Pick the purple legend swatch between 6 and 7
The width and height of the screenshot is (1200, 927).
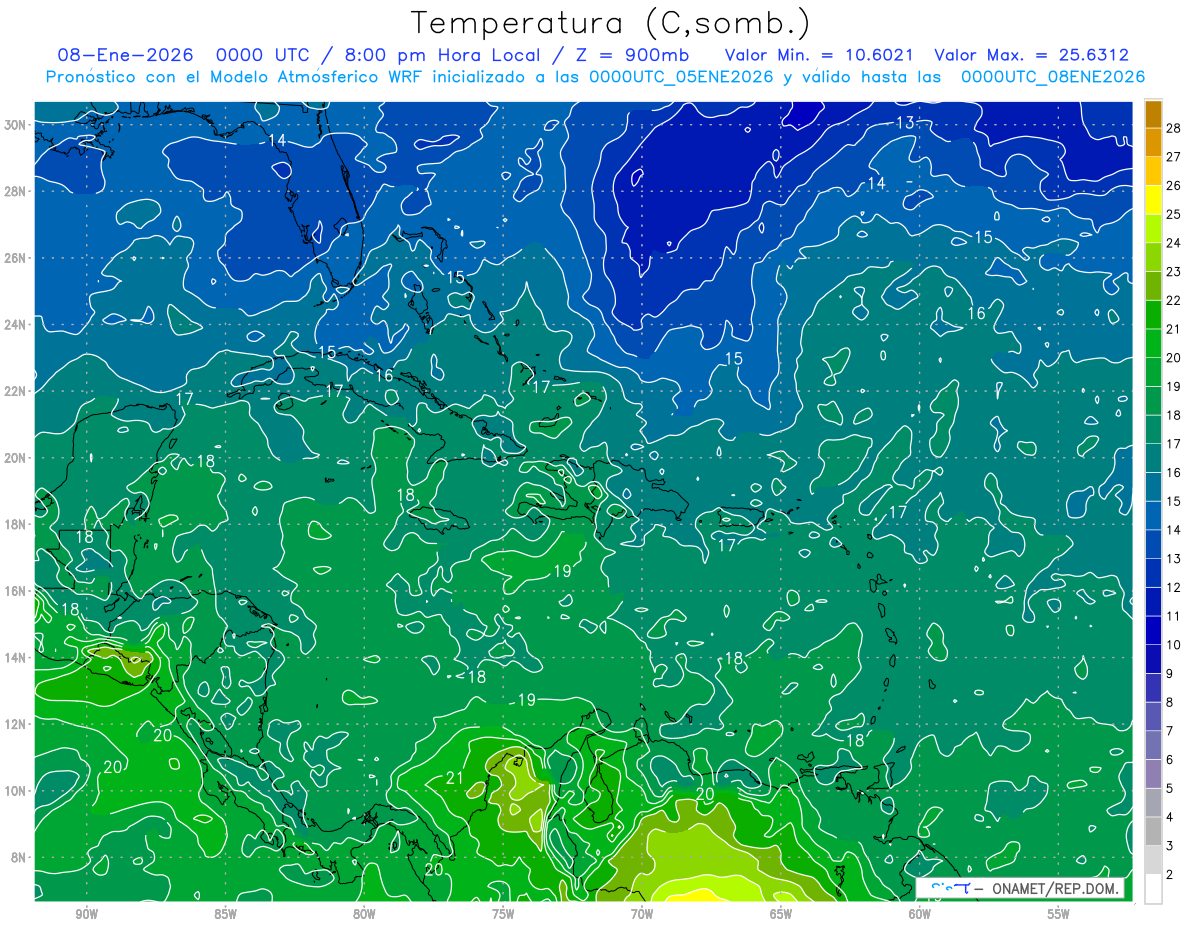coord(1153,745)
